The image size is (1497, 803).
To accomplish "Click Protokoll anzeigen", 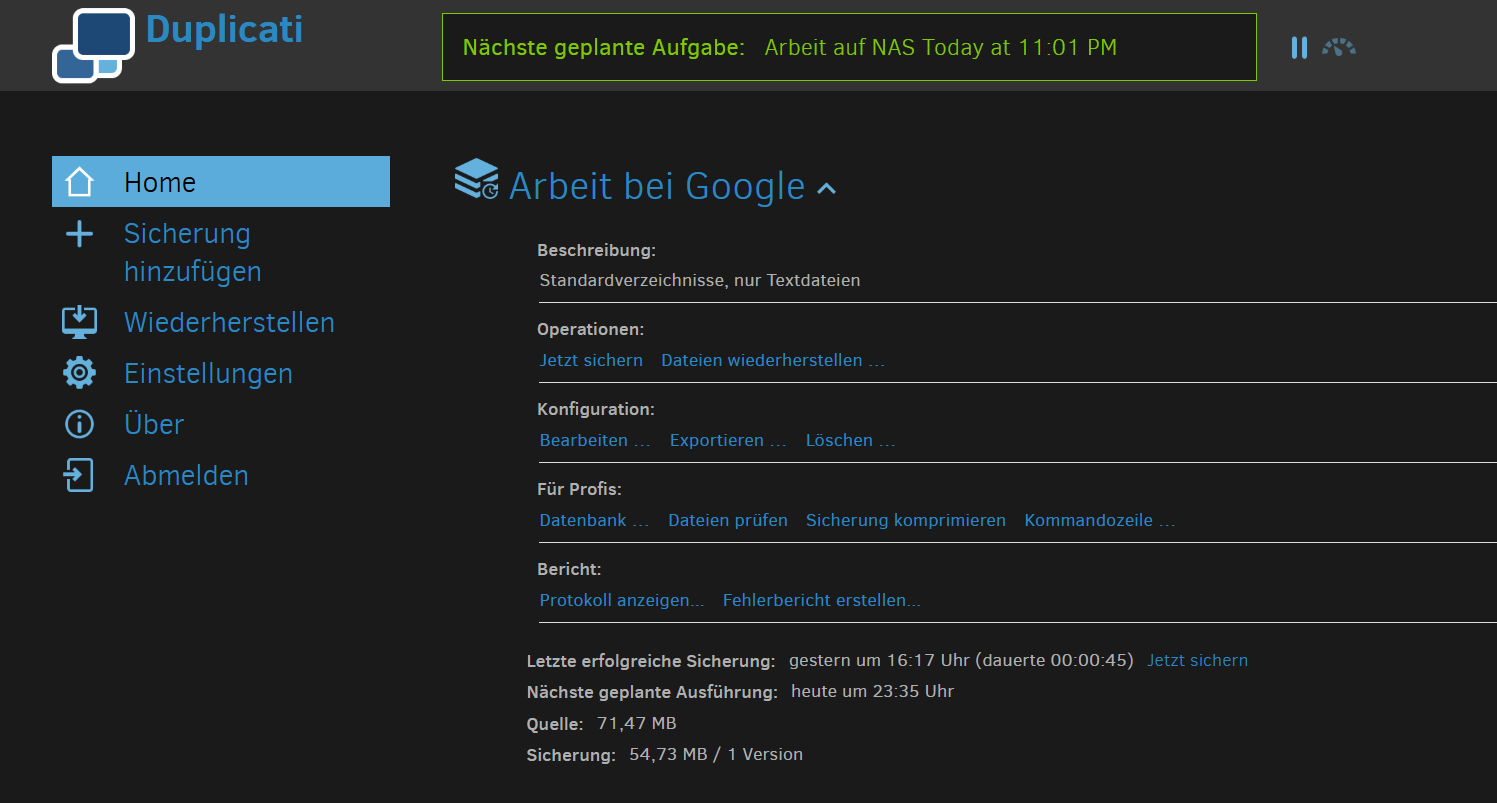I will [622, 600].
